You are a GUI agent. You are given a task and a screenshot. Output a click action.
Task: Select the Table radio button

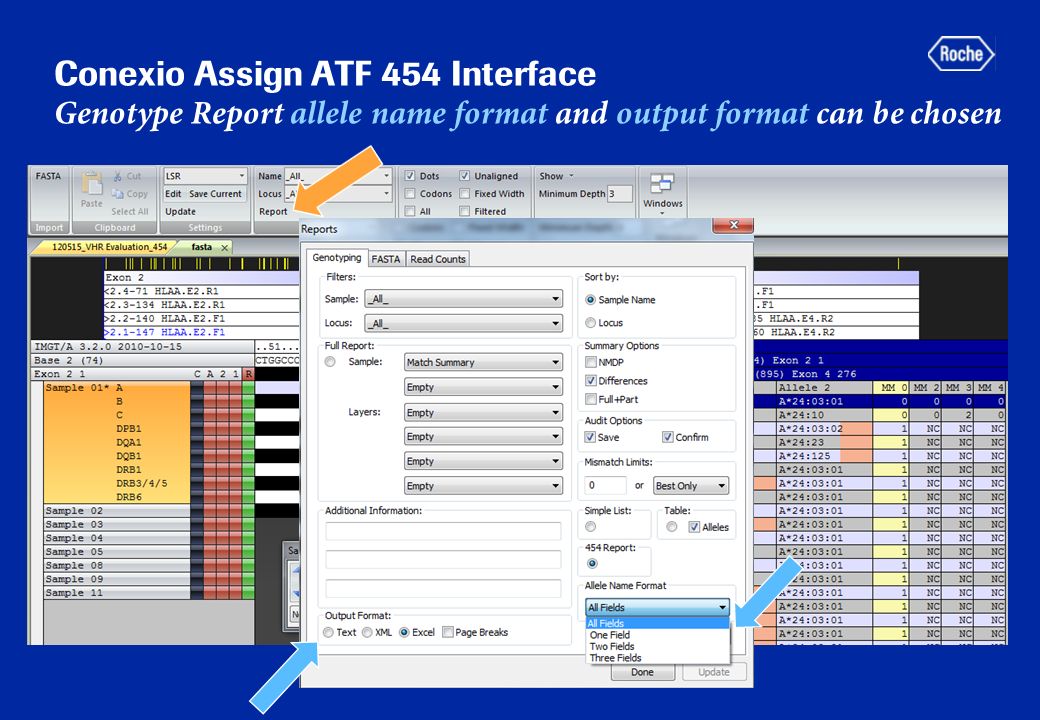pyautogui.click(x=672, y=526)
